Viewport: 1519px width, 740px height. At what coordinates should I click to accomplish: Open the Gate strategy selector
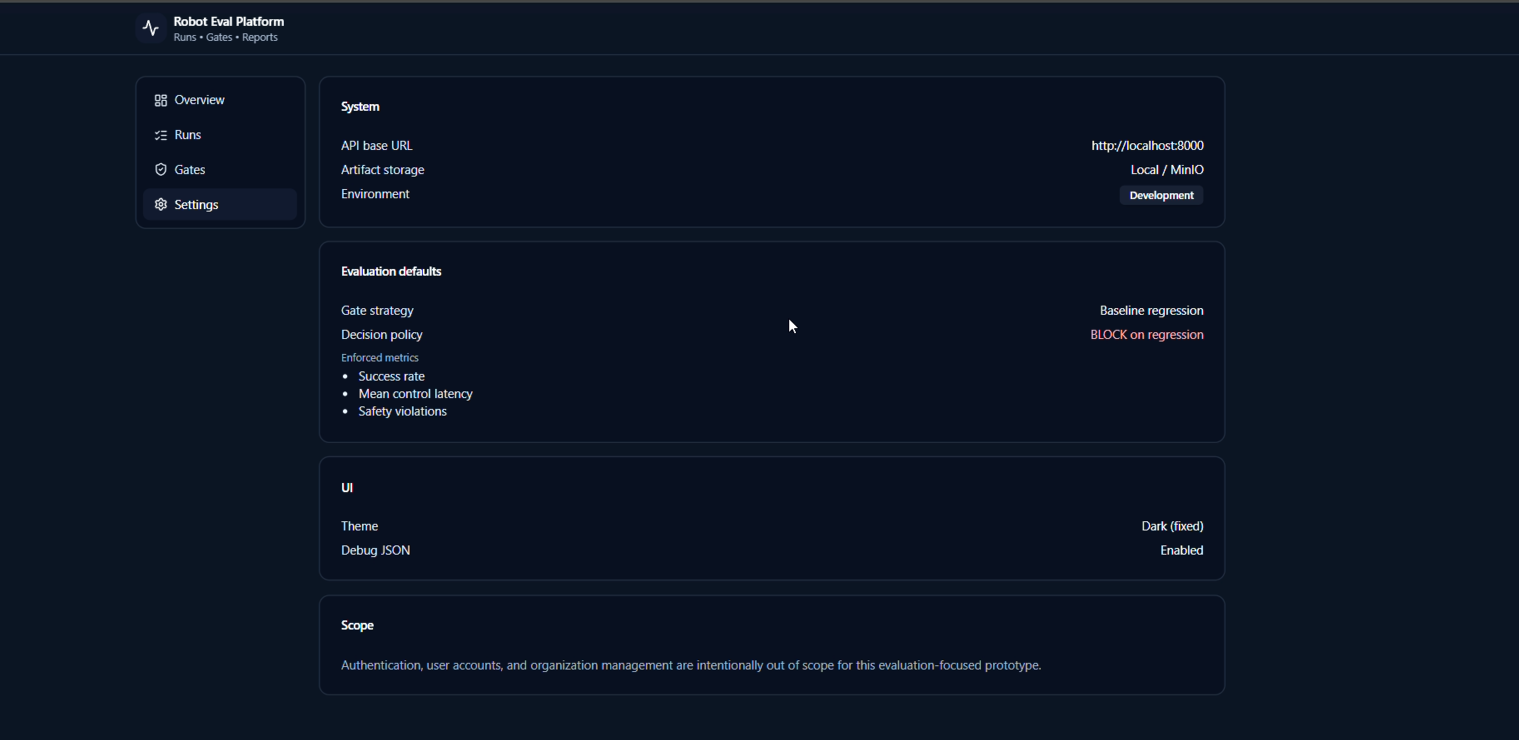tap(1151, 310)
